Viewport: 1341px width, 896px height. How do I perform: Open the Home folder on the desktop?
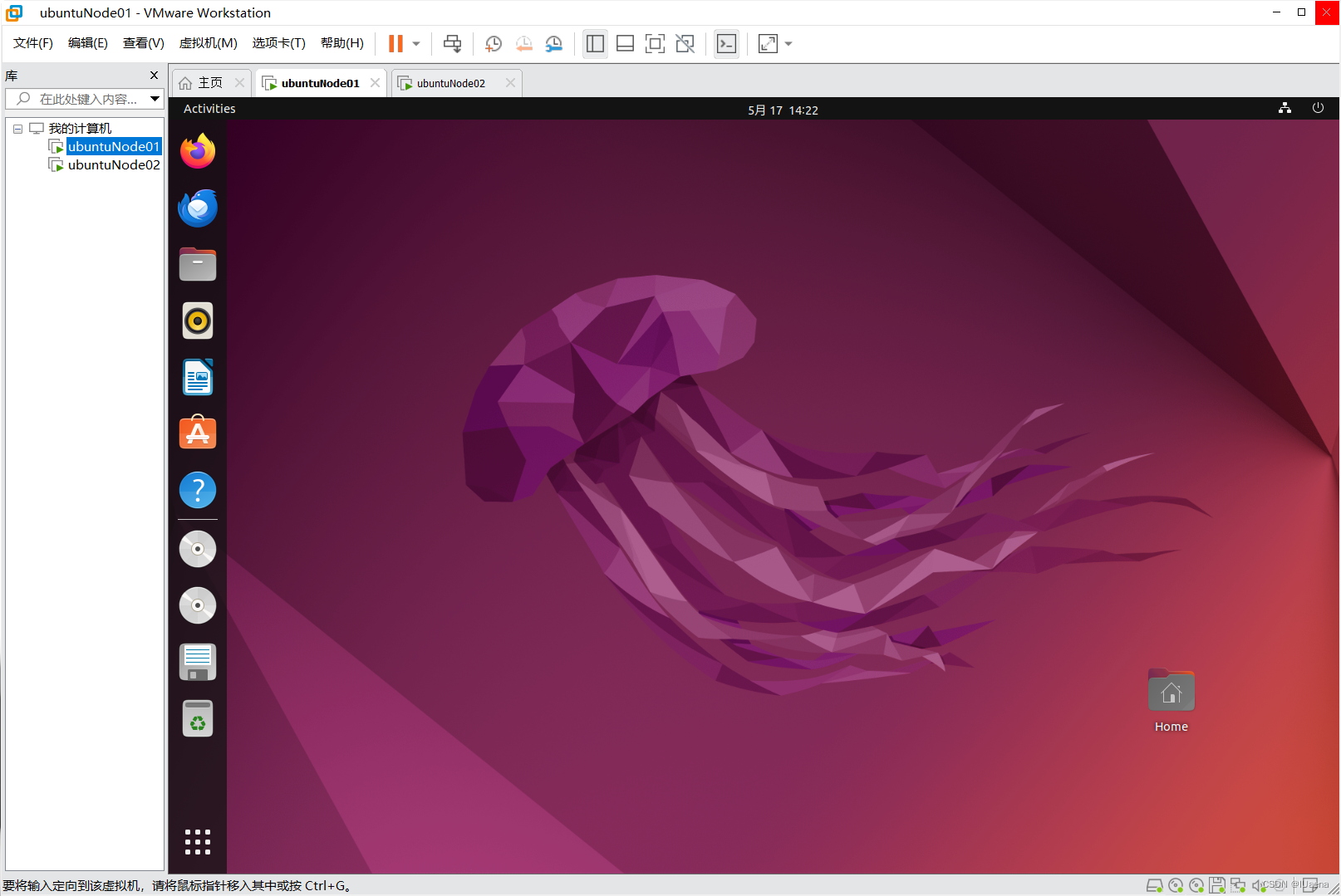[x=1172, y=702]
